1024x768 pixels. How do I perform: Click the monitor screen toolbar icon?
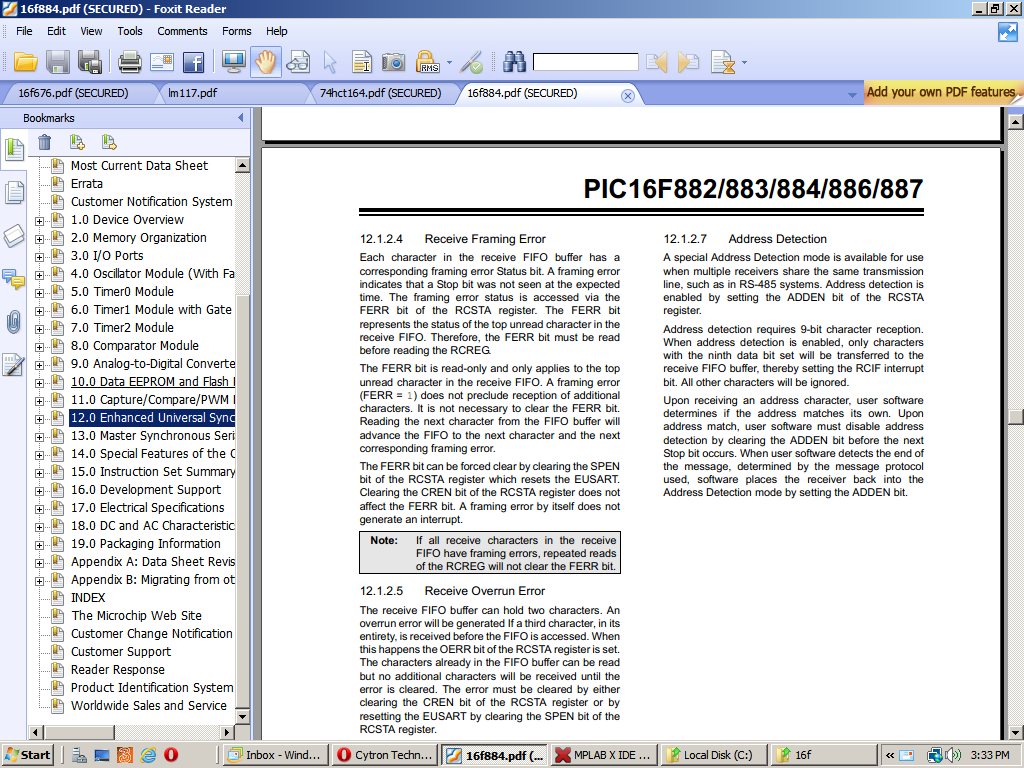(x=233, y=62)
